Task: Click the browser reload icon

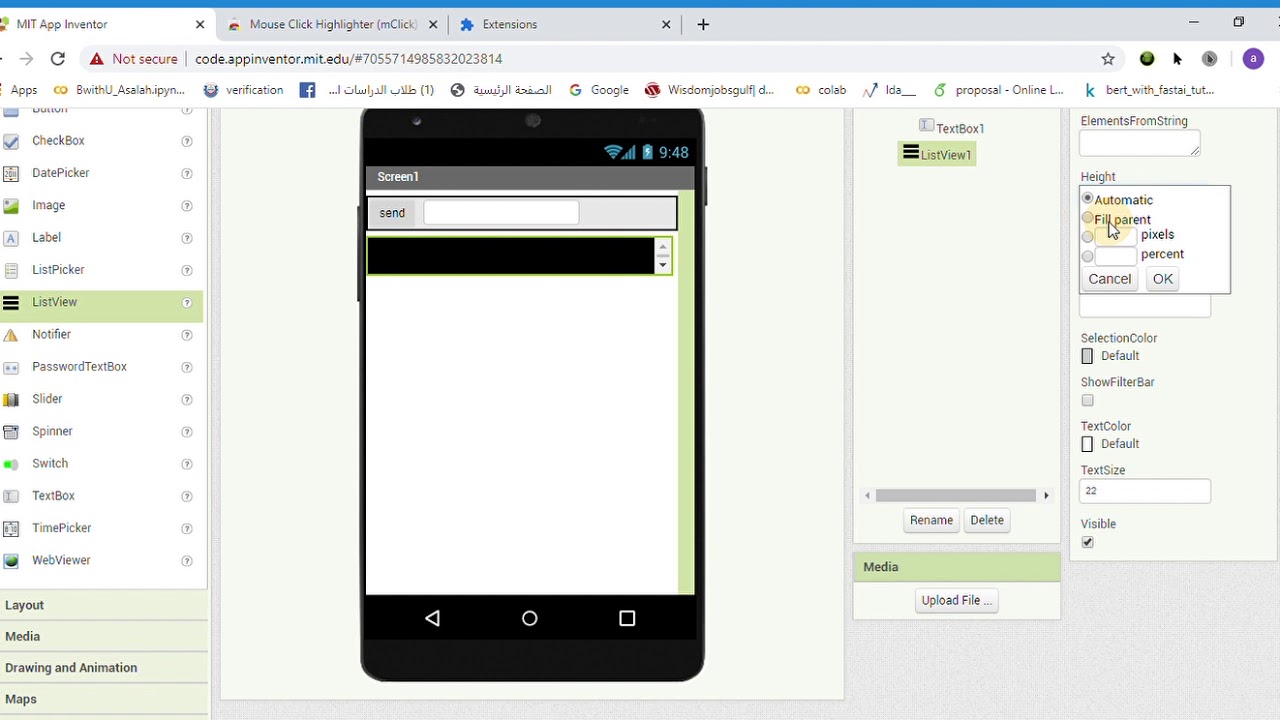Action: point(58,59)
